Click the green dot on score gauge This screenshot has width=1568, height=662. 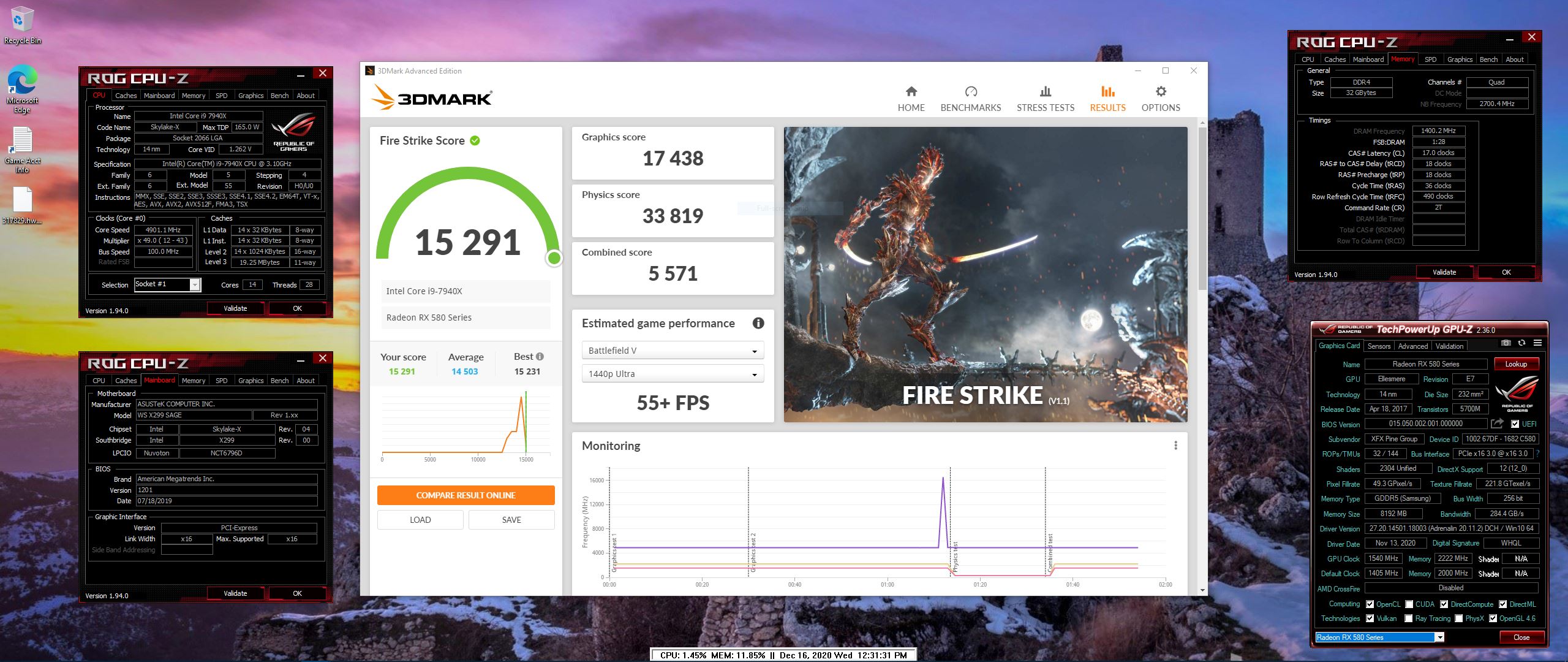(x=554, y=258)
